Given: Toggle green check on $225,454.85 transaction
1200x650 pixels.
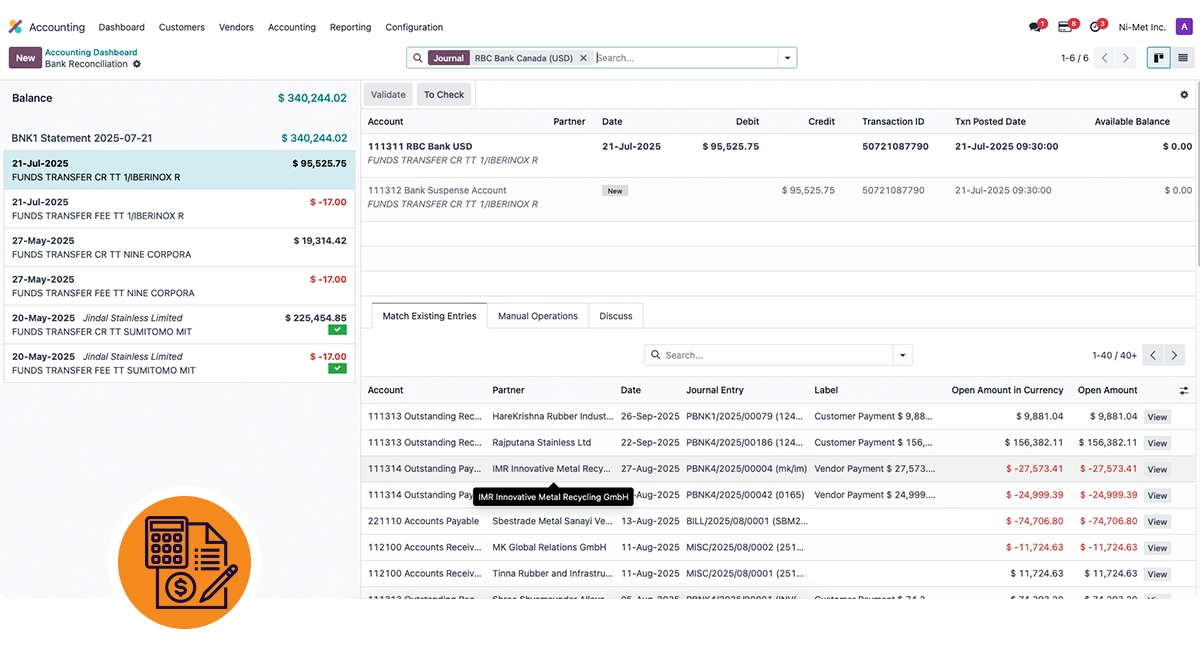Looking at the screenshot, I should pos(337,330).
